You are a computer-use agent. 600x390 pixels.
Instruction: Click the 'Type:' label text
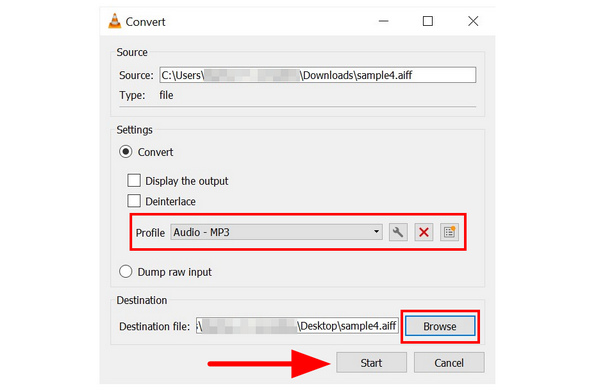click(132, 95)
